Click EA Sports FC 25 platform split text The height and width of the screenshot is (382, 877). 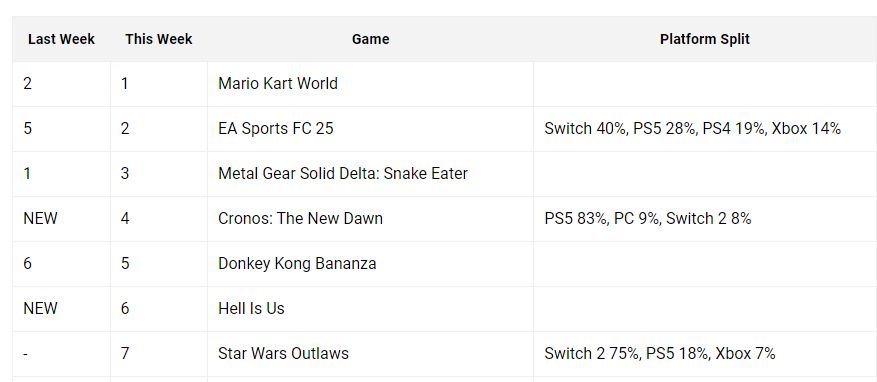coord(692,129)
